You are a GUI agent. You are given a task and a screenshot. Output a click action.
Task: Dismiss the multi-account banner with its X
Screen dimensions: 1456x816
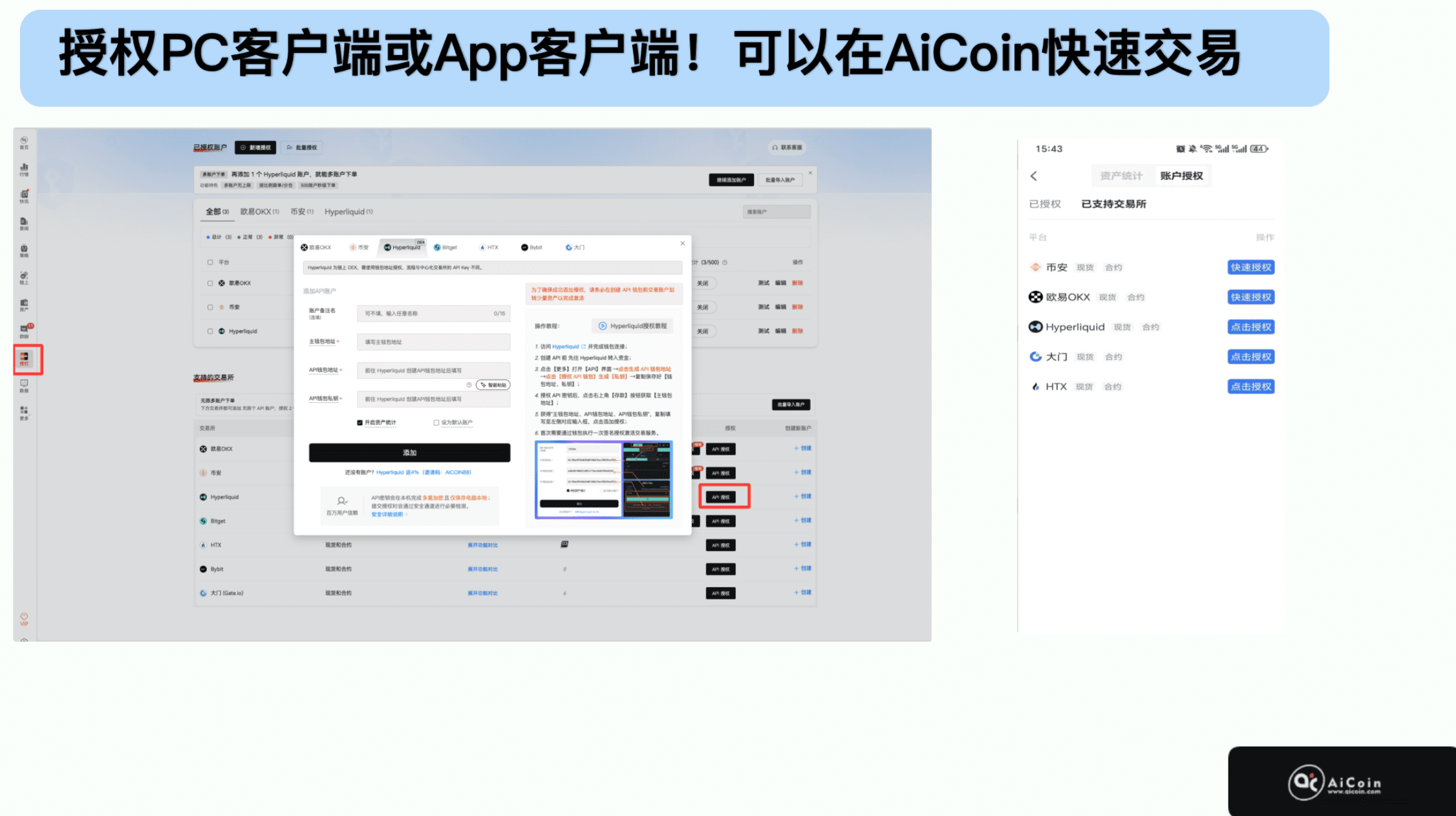click(809, 173)
